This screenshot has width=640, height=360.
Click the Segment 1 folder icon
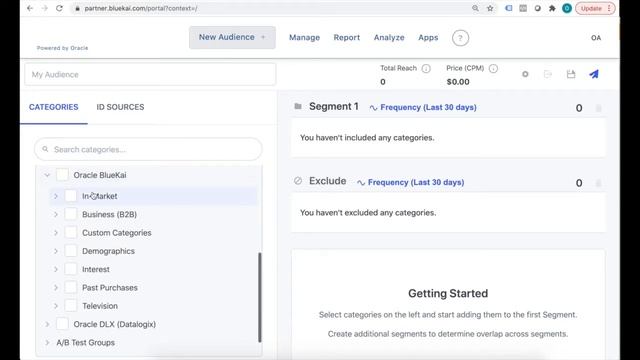(x=298, y=107)
